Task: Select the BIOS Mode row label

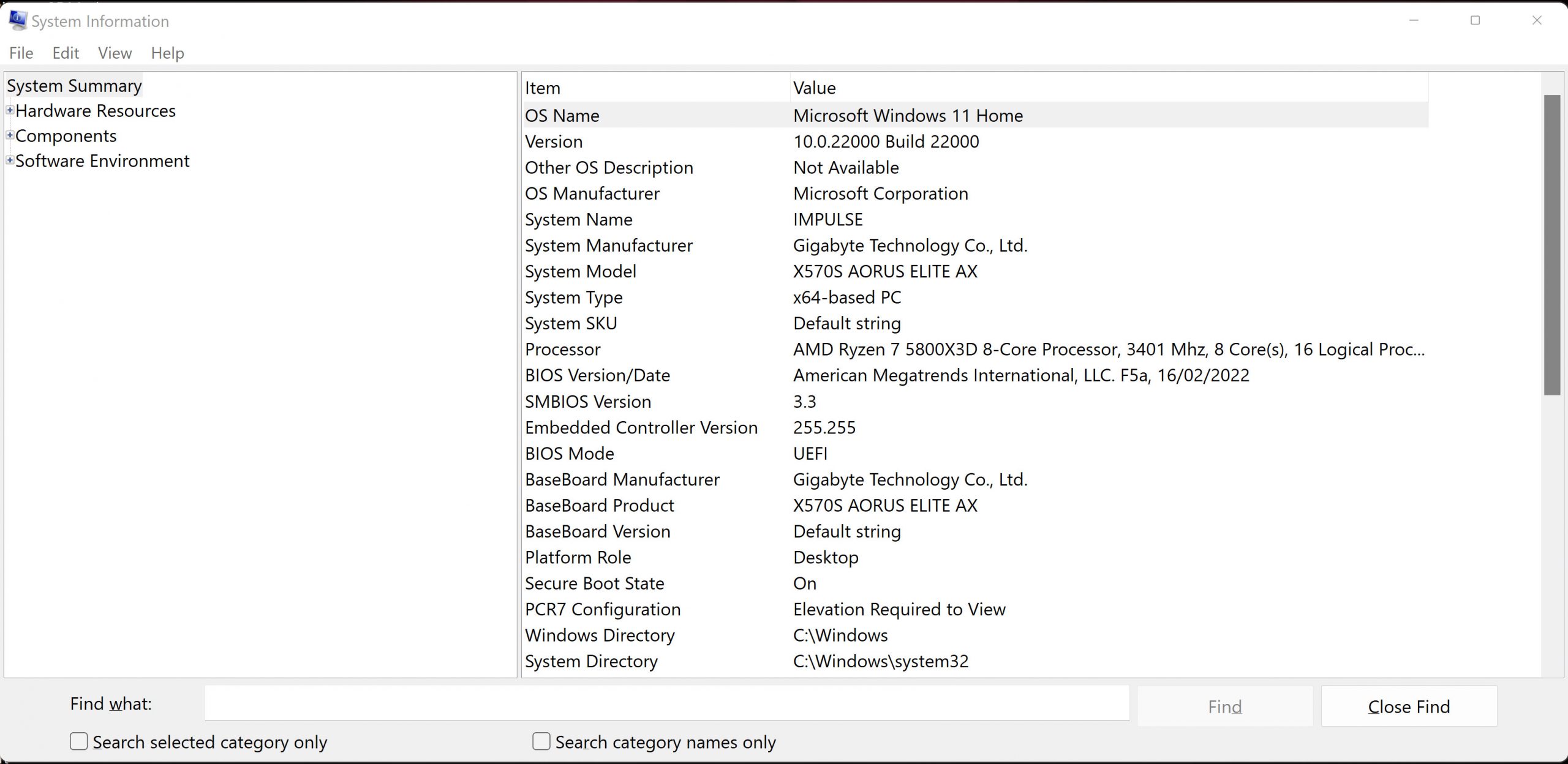Action: 569,454
